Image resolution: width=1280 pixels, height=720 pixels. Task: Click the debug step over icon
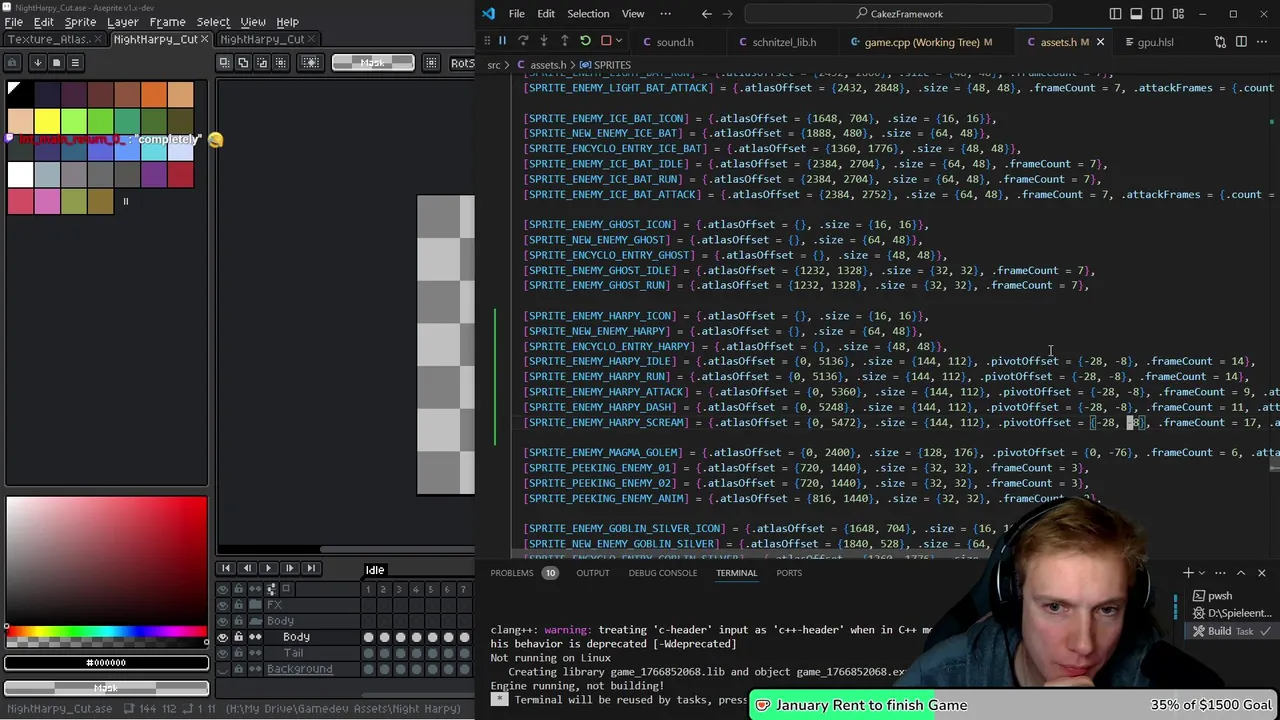tap(523, 41)
